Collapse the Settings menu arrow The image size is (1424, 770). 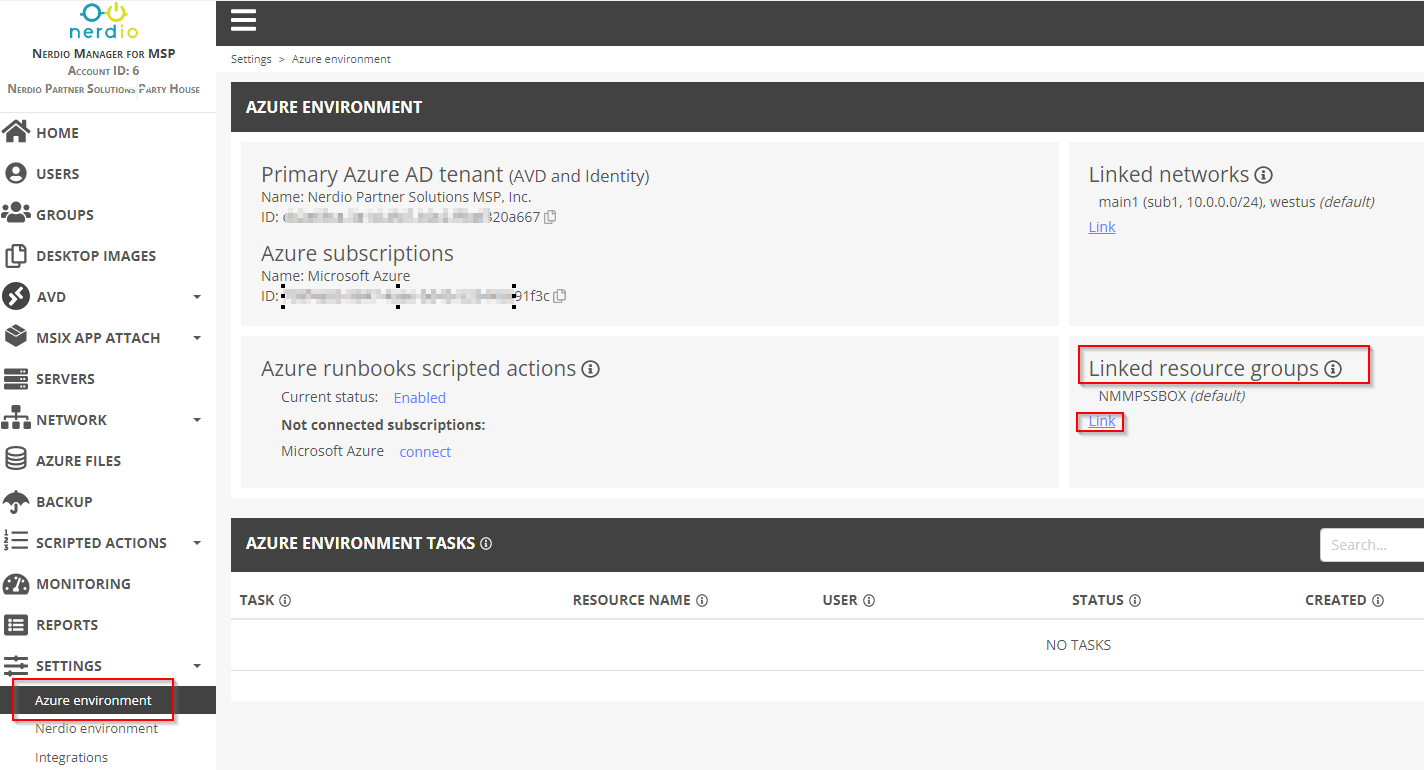197,666
